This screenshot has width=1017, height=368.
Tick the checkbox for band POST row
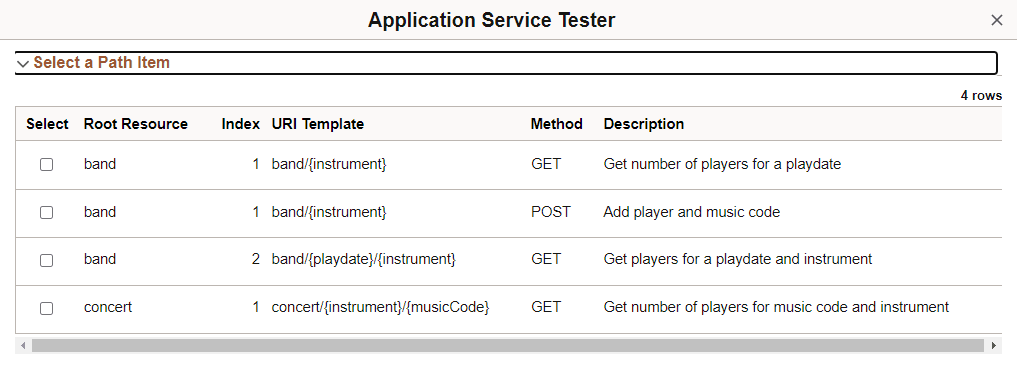[x=47, y=213]
